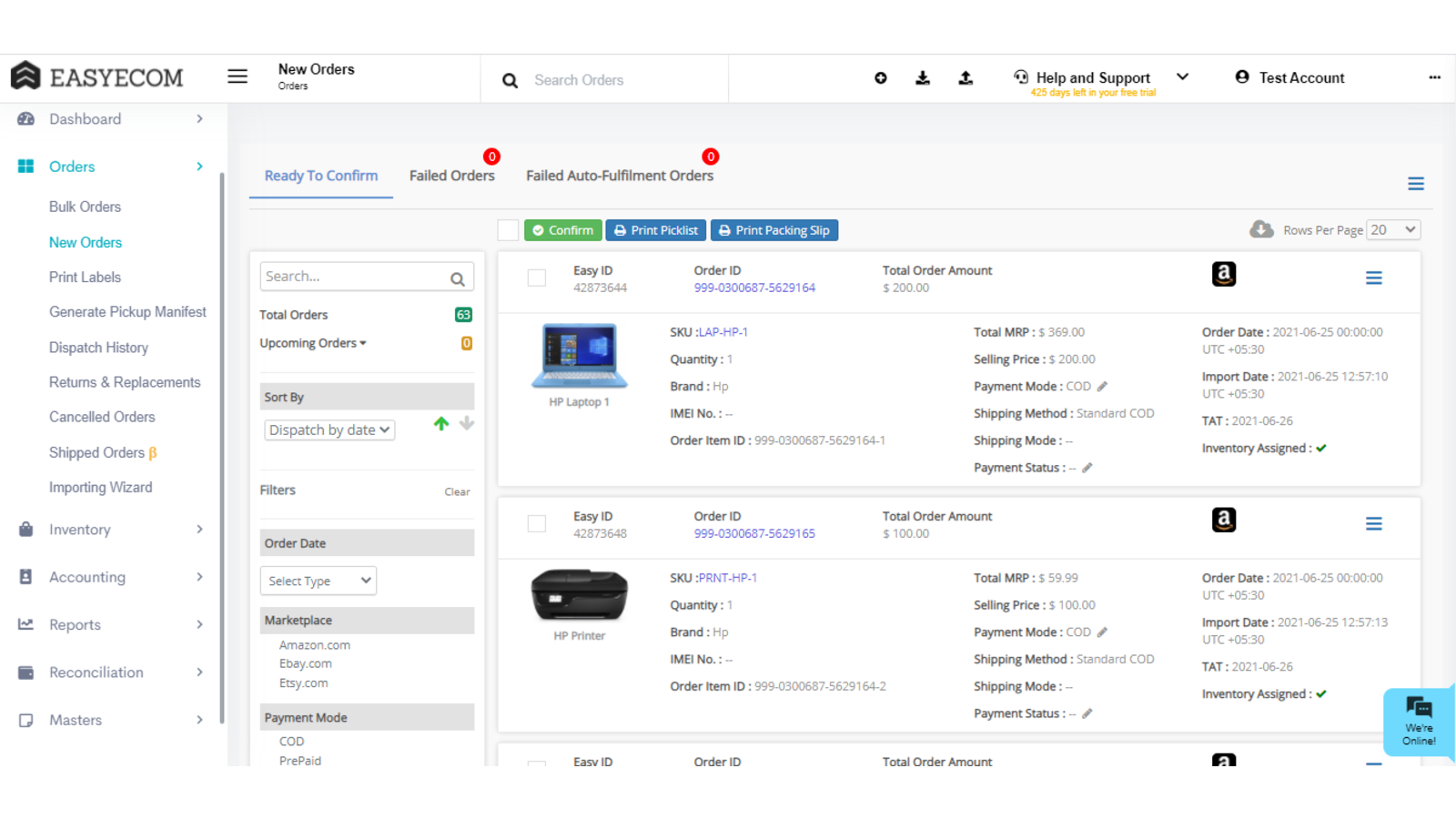
Task: Click the plus add-order icon in header
Action: (x=880, y=78)
